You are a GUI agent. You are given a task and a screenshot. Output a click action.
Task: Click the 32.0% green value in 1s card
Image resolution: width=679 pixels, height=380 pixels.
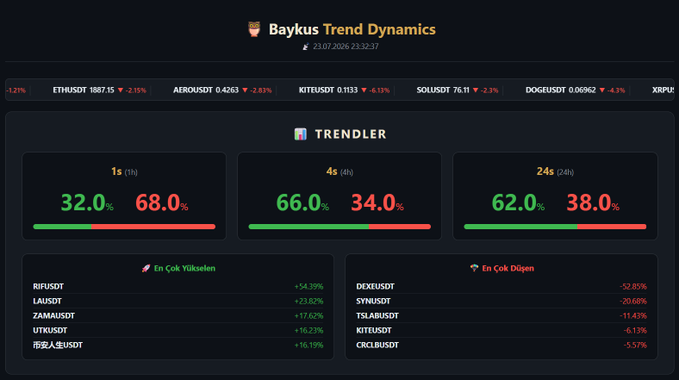pyautogui.click(x=87, y=203)
